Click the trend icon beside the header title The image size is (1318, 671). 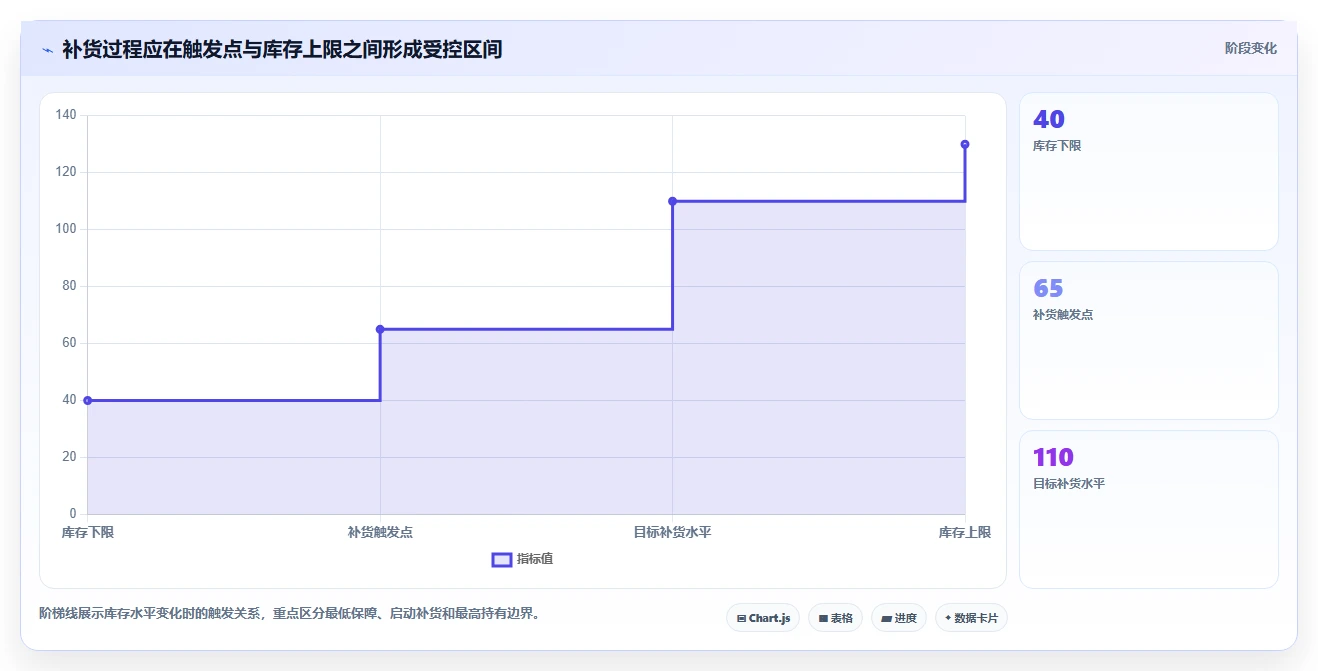click(x=47, y=50)
